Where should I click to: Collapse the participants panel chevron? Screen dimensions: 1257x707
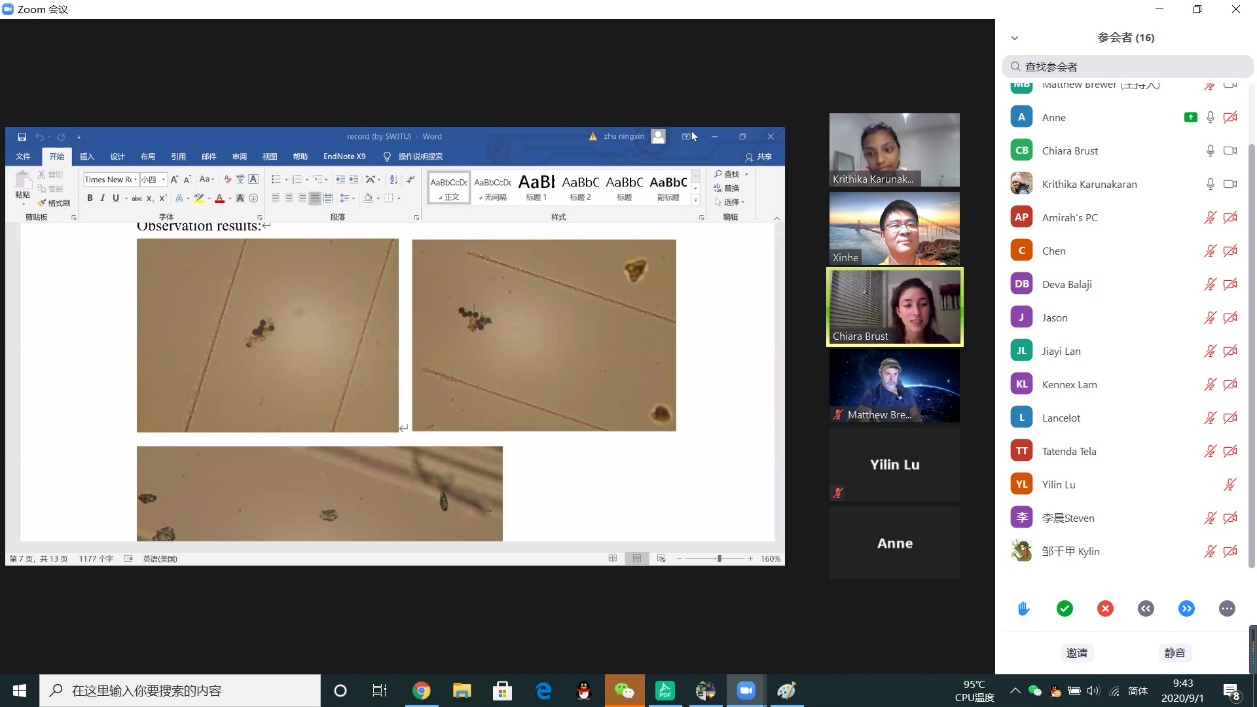(x=1014, y=38)
